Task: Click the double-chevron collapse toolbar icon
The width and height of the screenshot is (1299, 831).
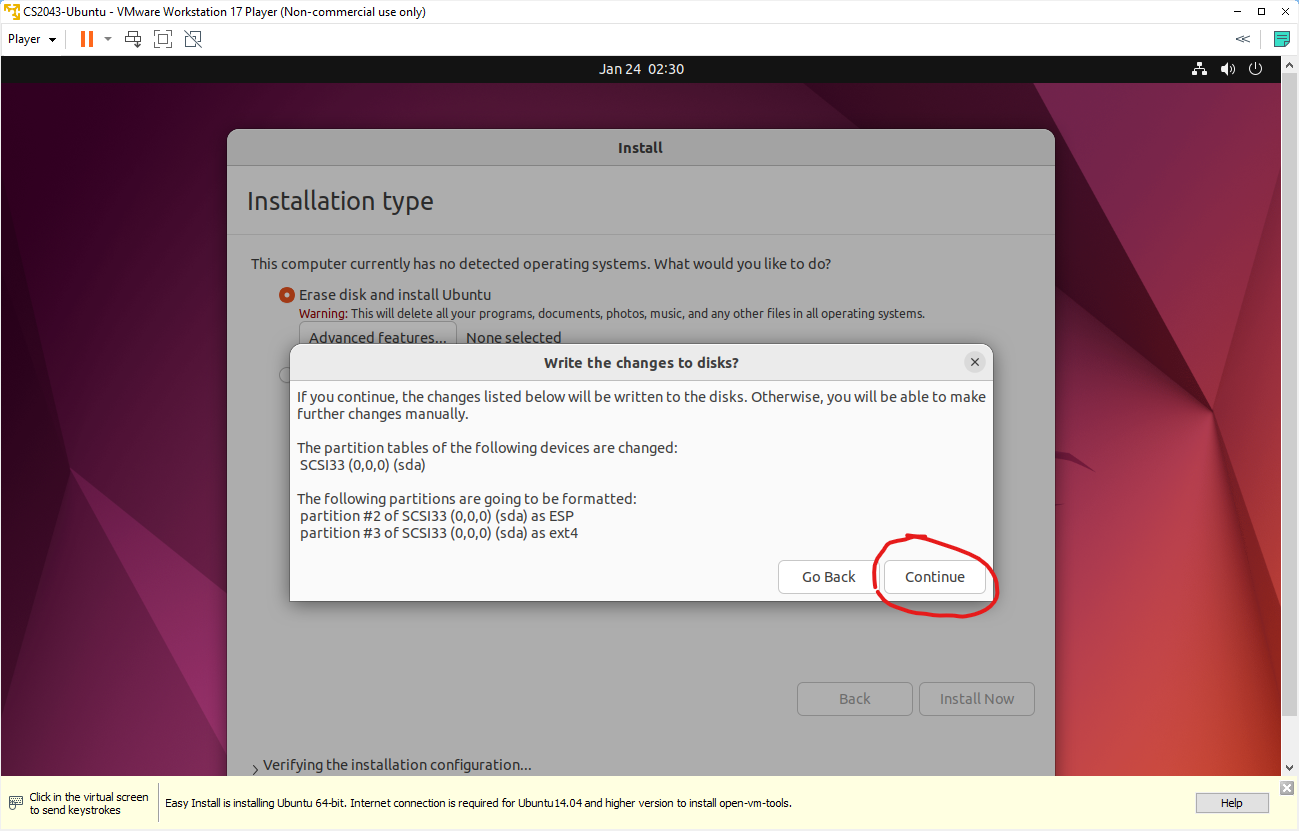Action: [1242, 39]
